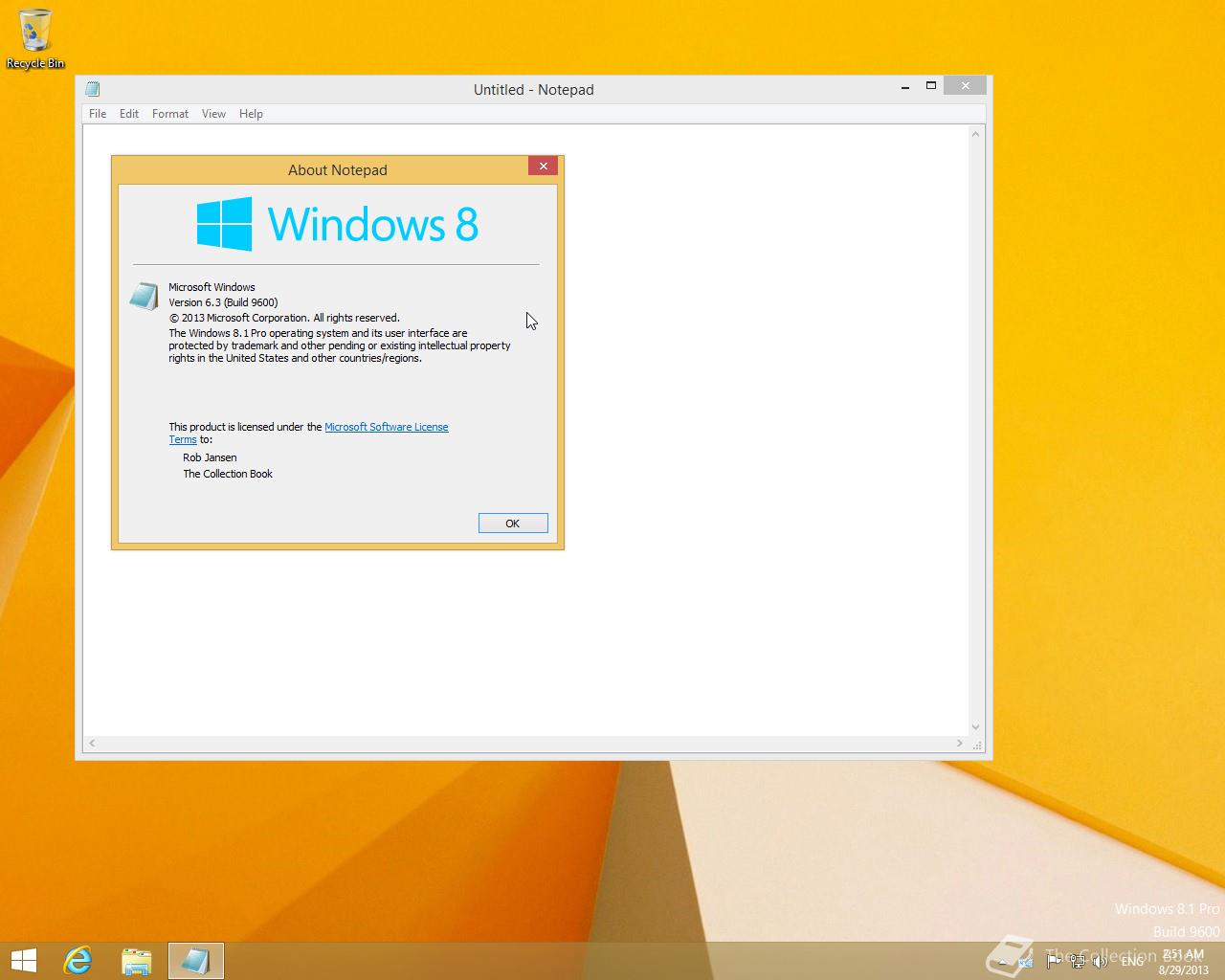Click the Notepad title bar icon
The width and height of the screenshot is (1225, 980).
click(x=93, y=89)
